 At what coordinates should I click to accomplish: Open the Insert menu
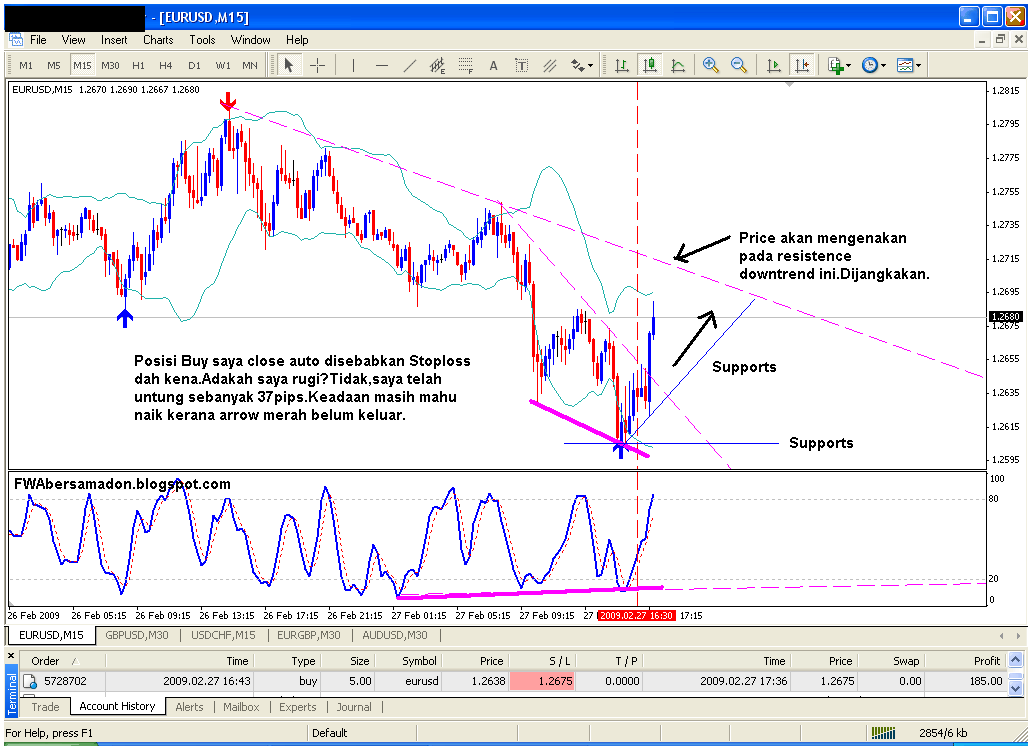(114, 40)
